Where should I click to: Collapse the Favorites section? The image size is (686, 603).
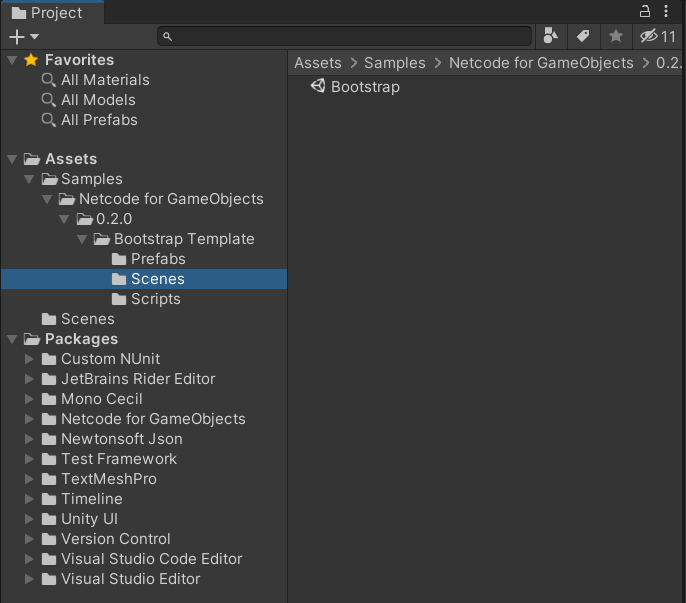(x=12, y=60)
